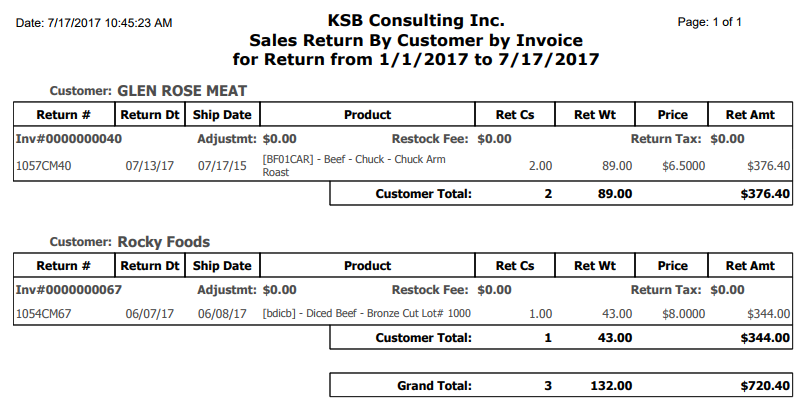Click the 06/08/17 ship date cell
The height and width of the screenshot is (412, 803).
click(x=223, y=314)
